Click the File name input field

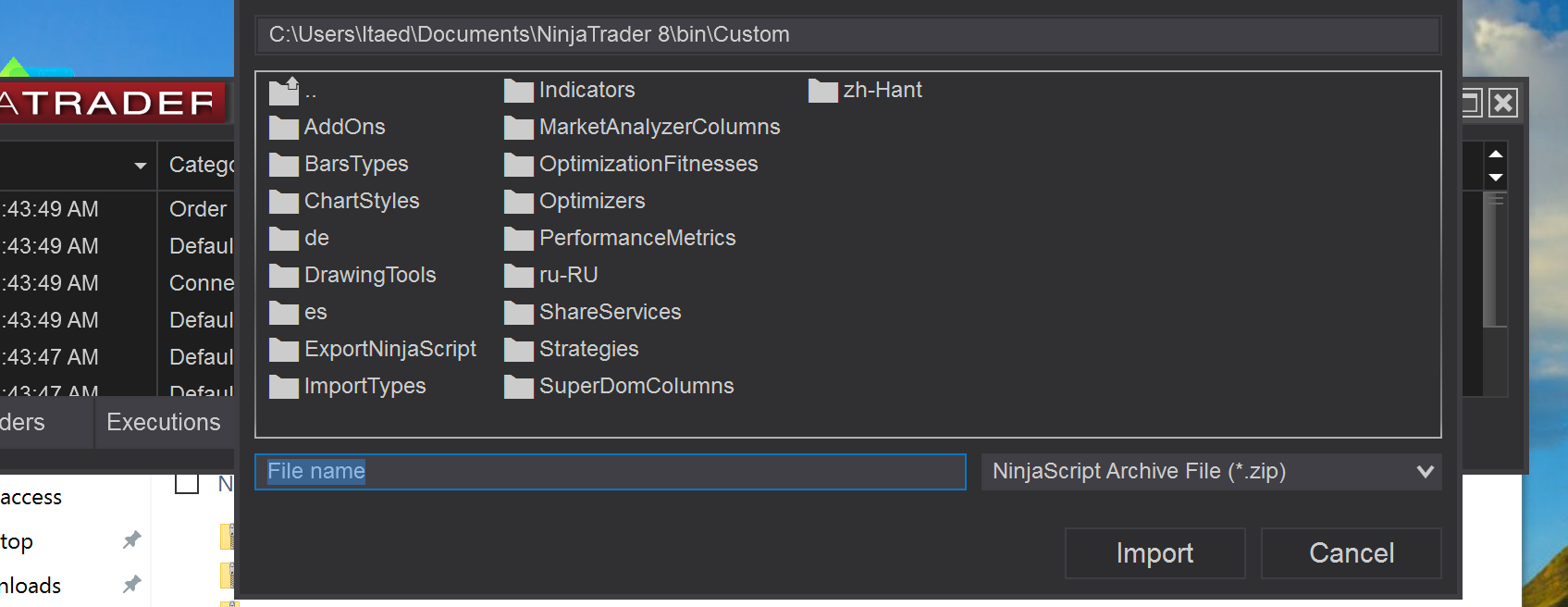click(611, 472)
